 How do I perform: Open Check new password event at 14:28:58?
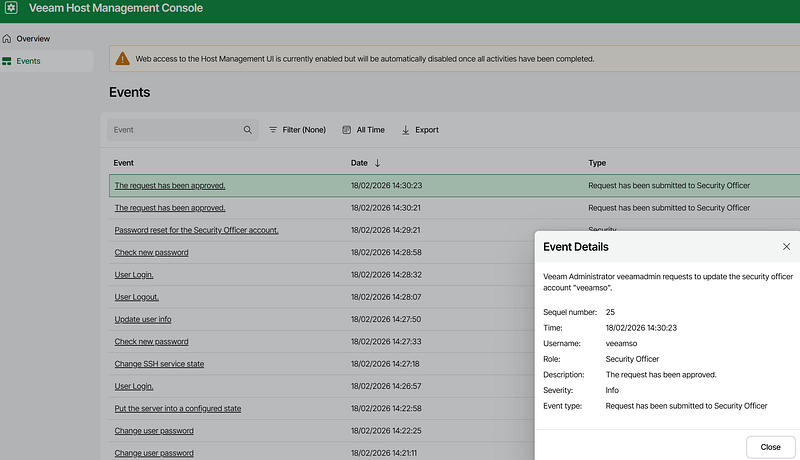tap(151, 252)
